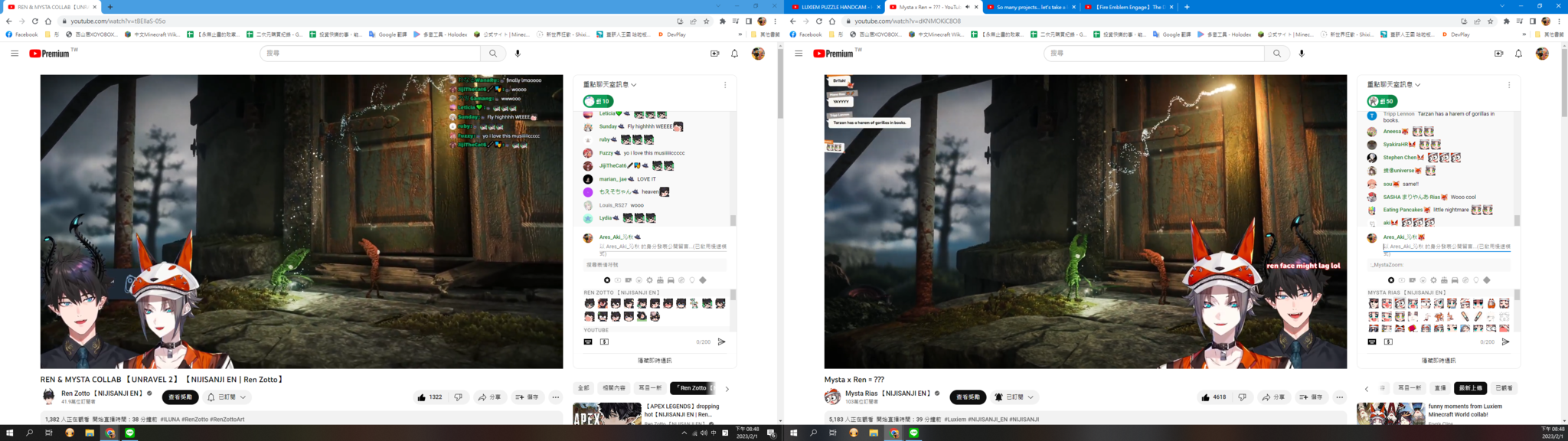
Task: Open more actions for Mysta x Ren video
Action: coord(1340,397)
